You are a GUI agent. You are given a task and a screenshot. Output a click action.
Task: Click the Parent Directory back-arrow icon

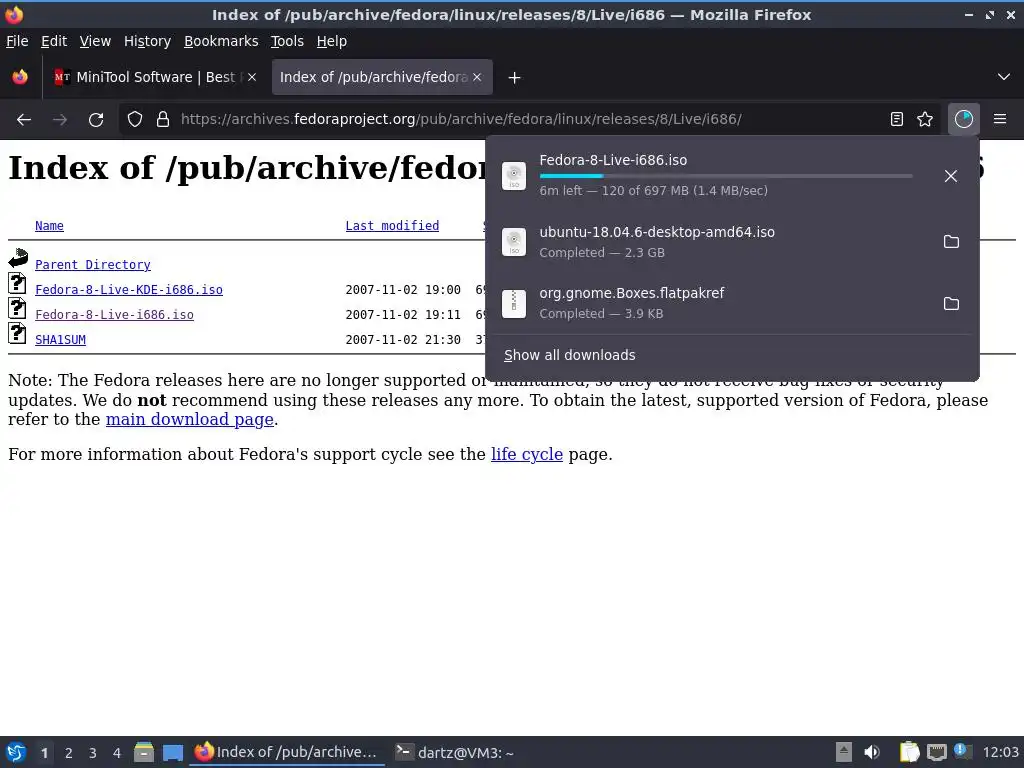pyautogui.click(x=18, y=258)
